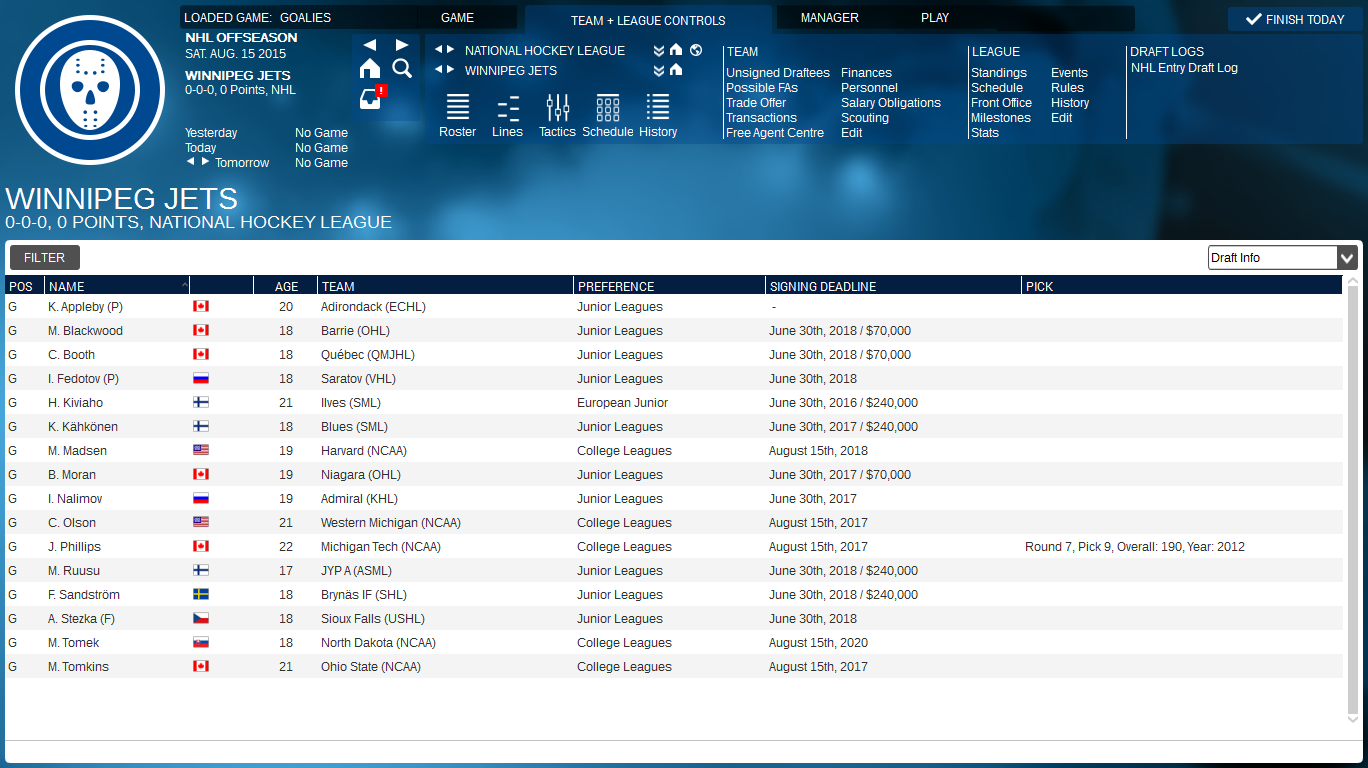Sort table by Age column header
This screenshot has height=768, width=1368.
286,286
